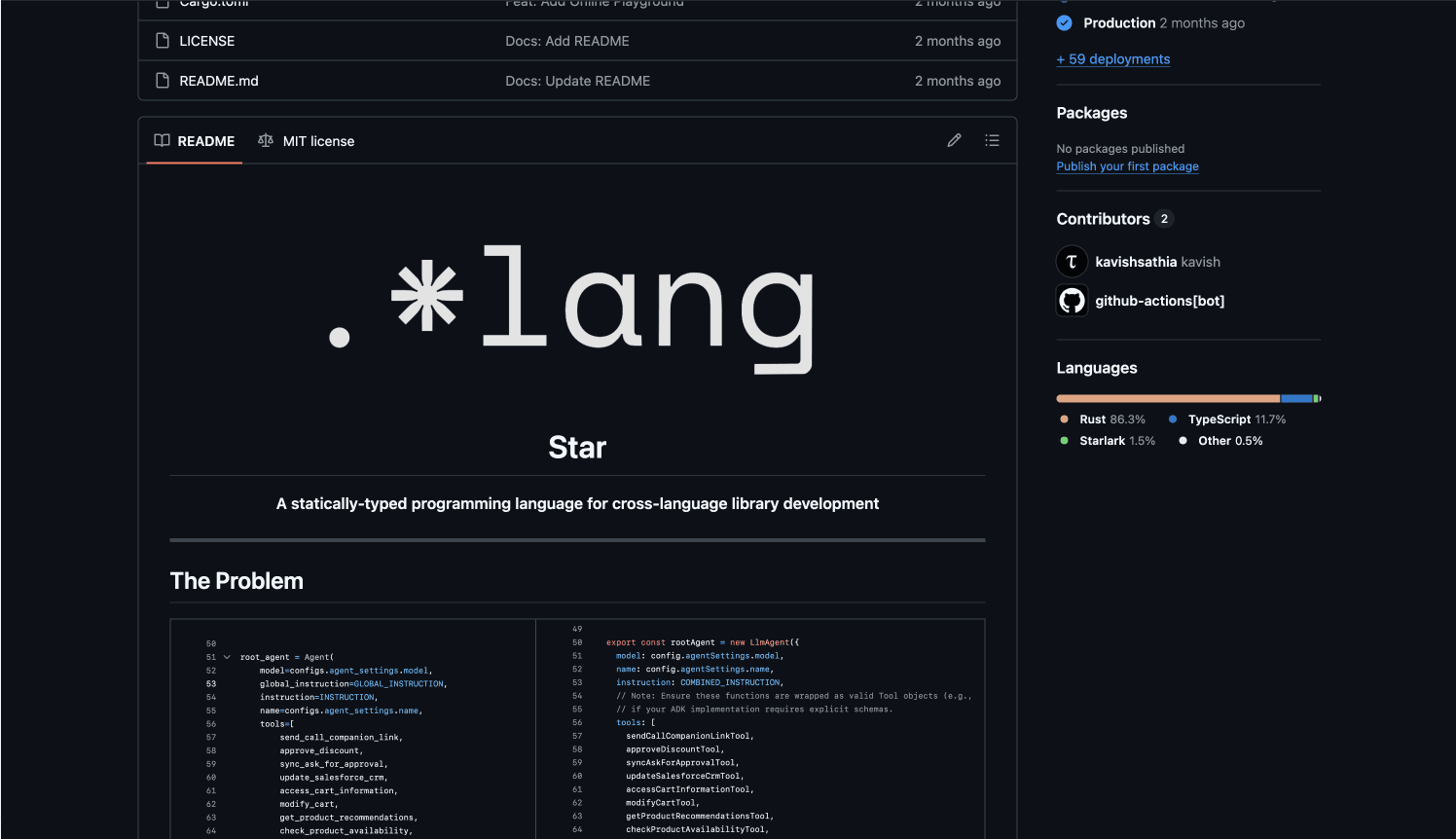Click the Production deployment status check icon
This screenshot has height=839, width=1456.
tap(1064, 22)
